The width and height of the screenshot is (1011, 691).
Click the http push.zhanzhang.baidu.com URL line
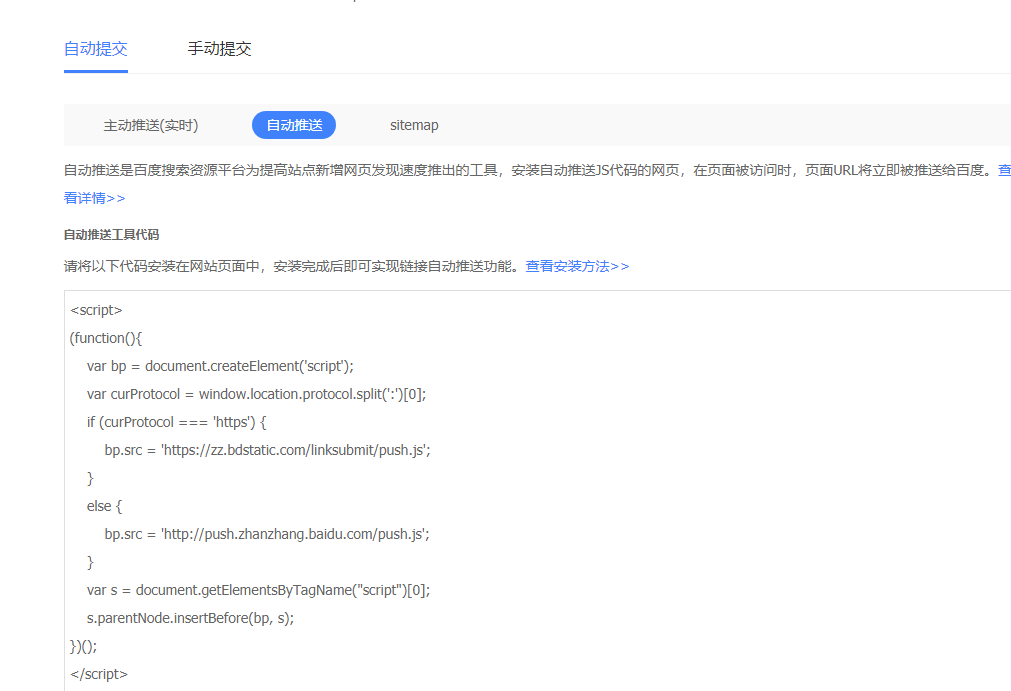(x=267, y=534)
